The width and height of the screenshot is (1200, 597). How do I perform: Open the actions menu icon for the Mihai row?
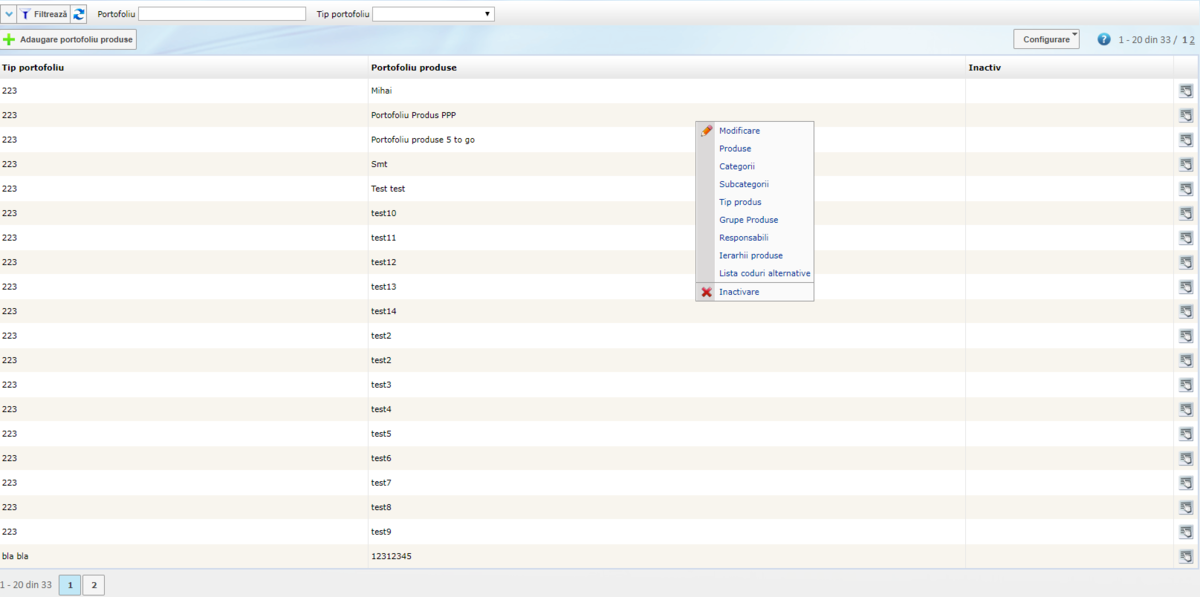point(1186,91)
